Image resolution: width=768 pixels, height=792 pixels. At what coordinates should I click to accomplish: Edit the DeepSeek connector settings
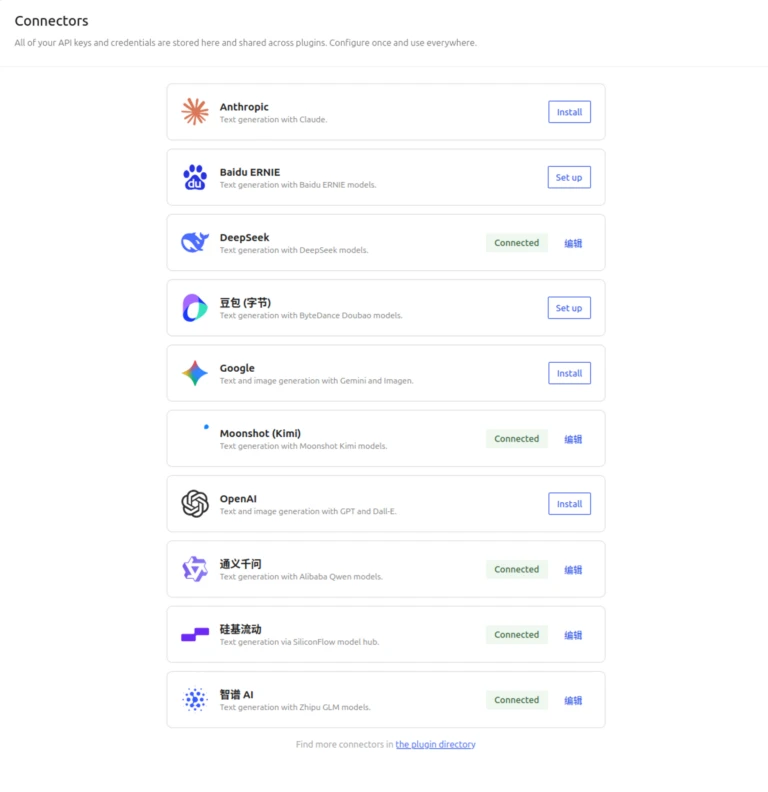point(573,243)
